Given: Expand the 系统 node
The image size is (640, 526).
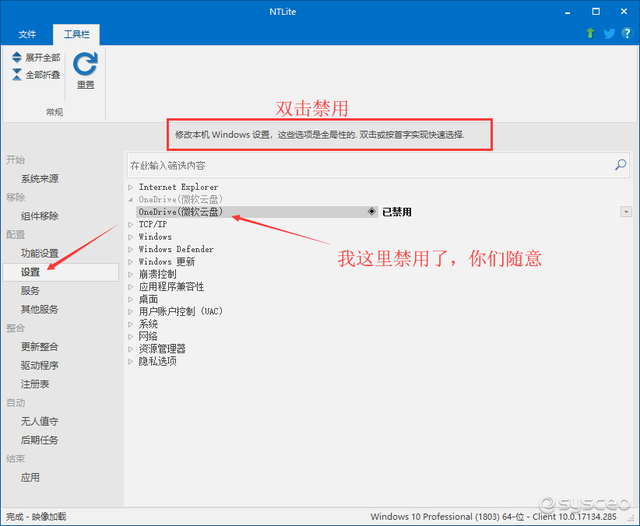Looking at the screenshot, I should click(x=131, y=324).
